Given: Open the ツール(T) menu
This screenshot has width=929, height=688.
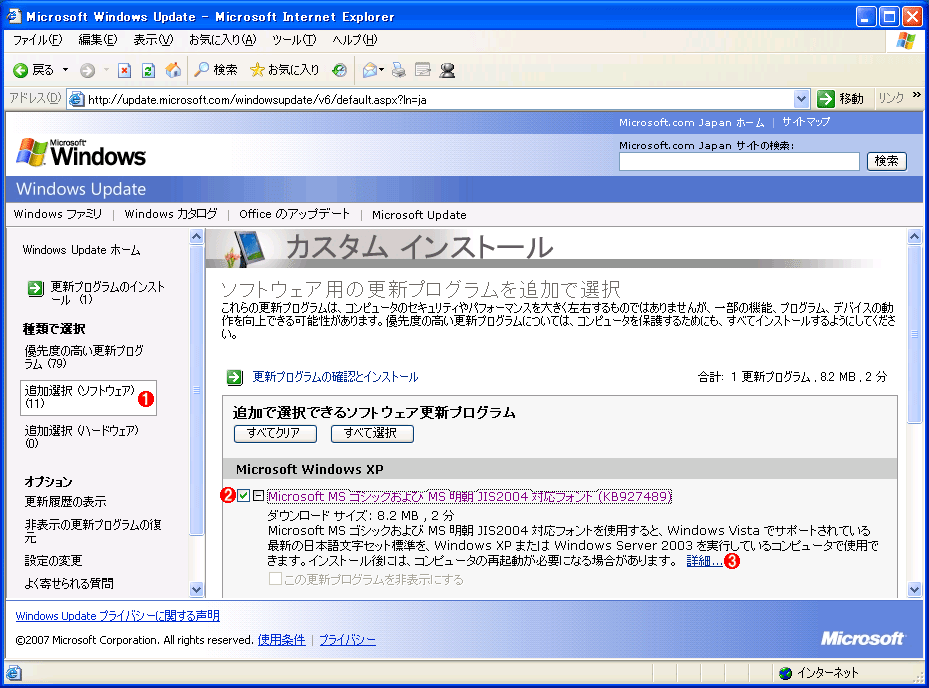Looking at the screenshot, I should [294, 40].
